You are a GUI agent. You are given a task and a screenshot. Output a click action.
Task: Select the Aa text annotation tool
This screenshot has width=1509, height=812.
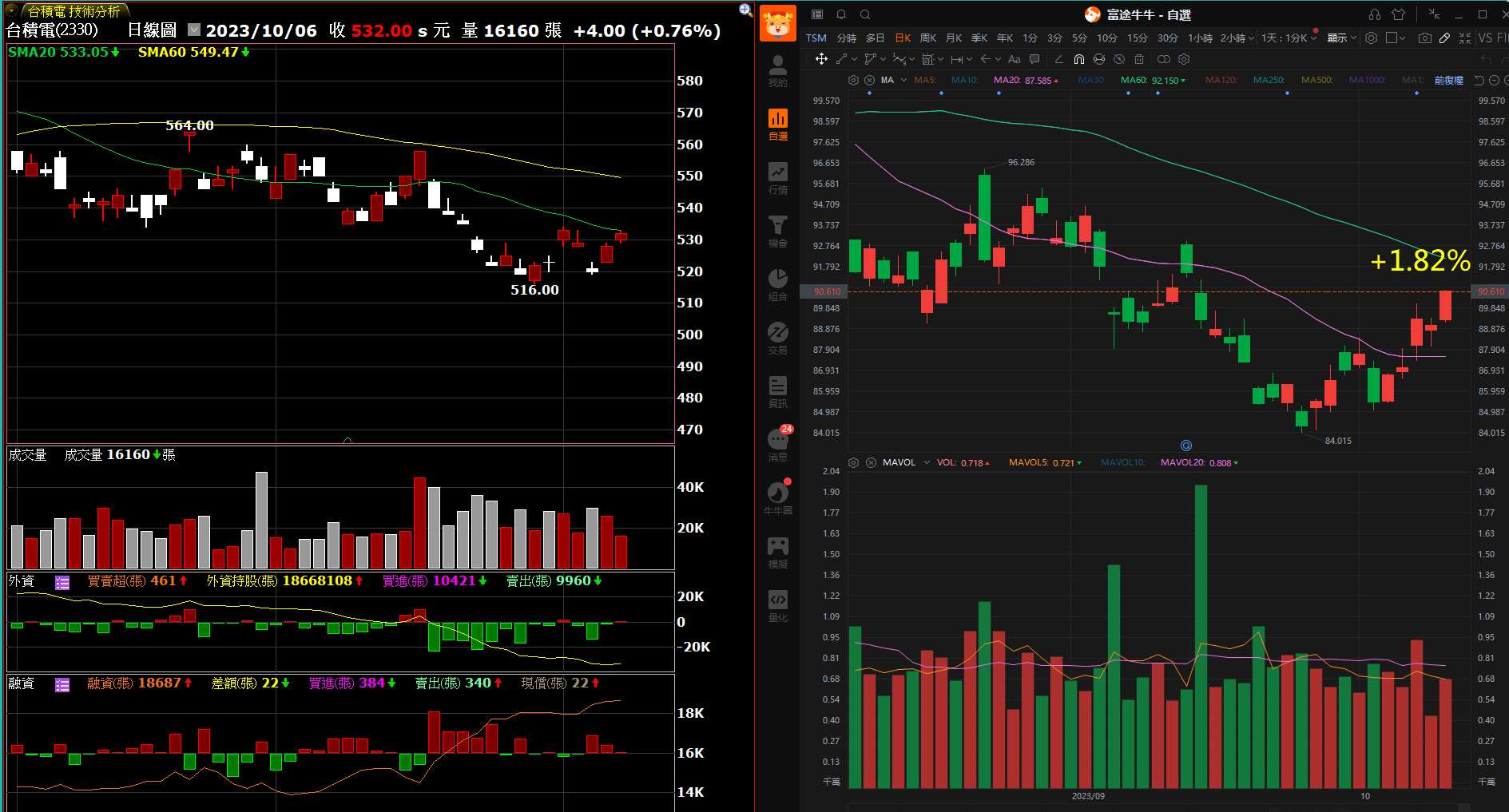point(1014,59)
